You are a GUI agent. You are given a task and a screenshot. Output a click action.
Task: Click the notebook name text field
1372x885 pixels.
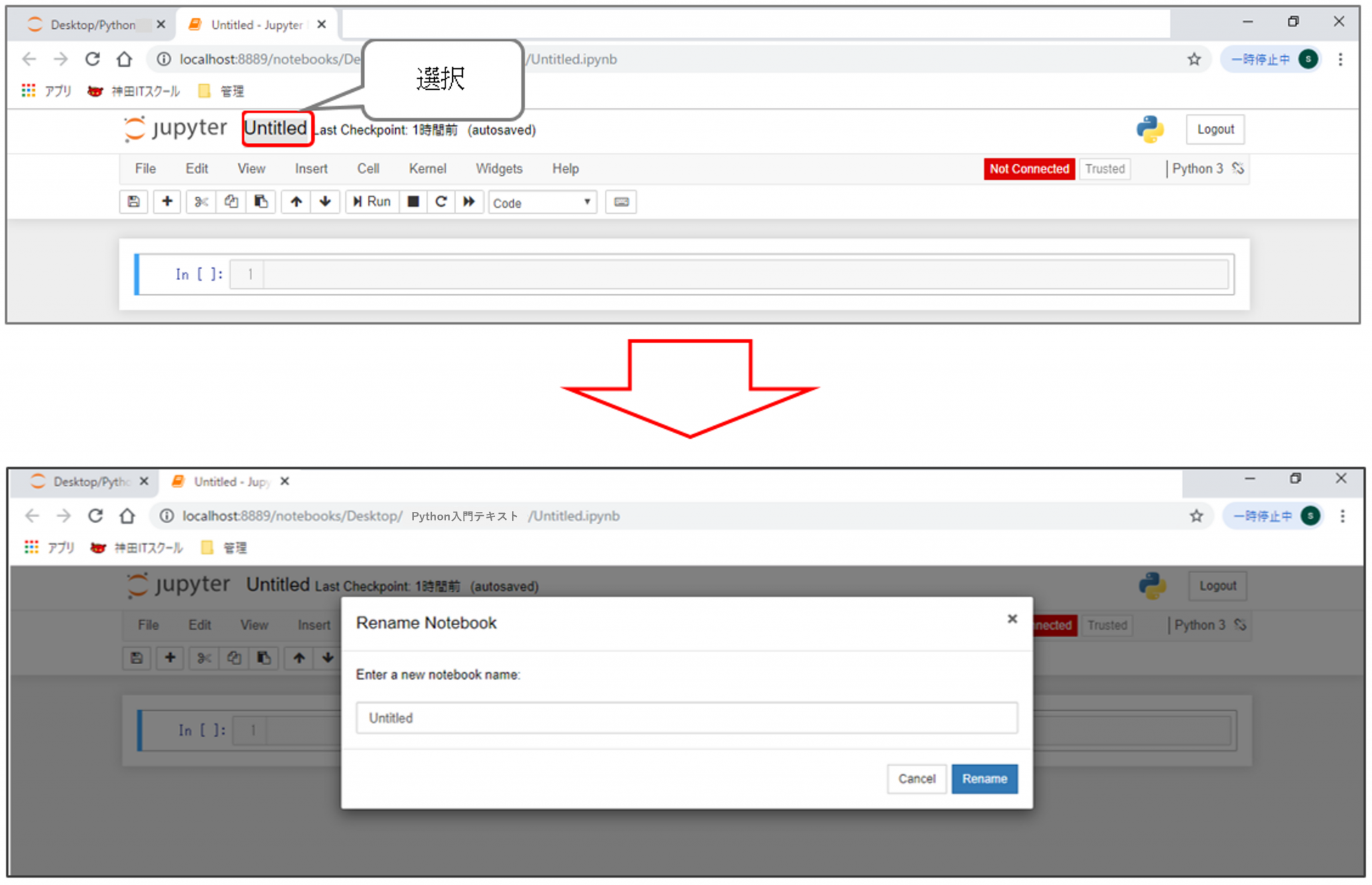point(686,718)
